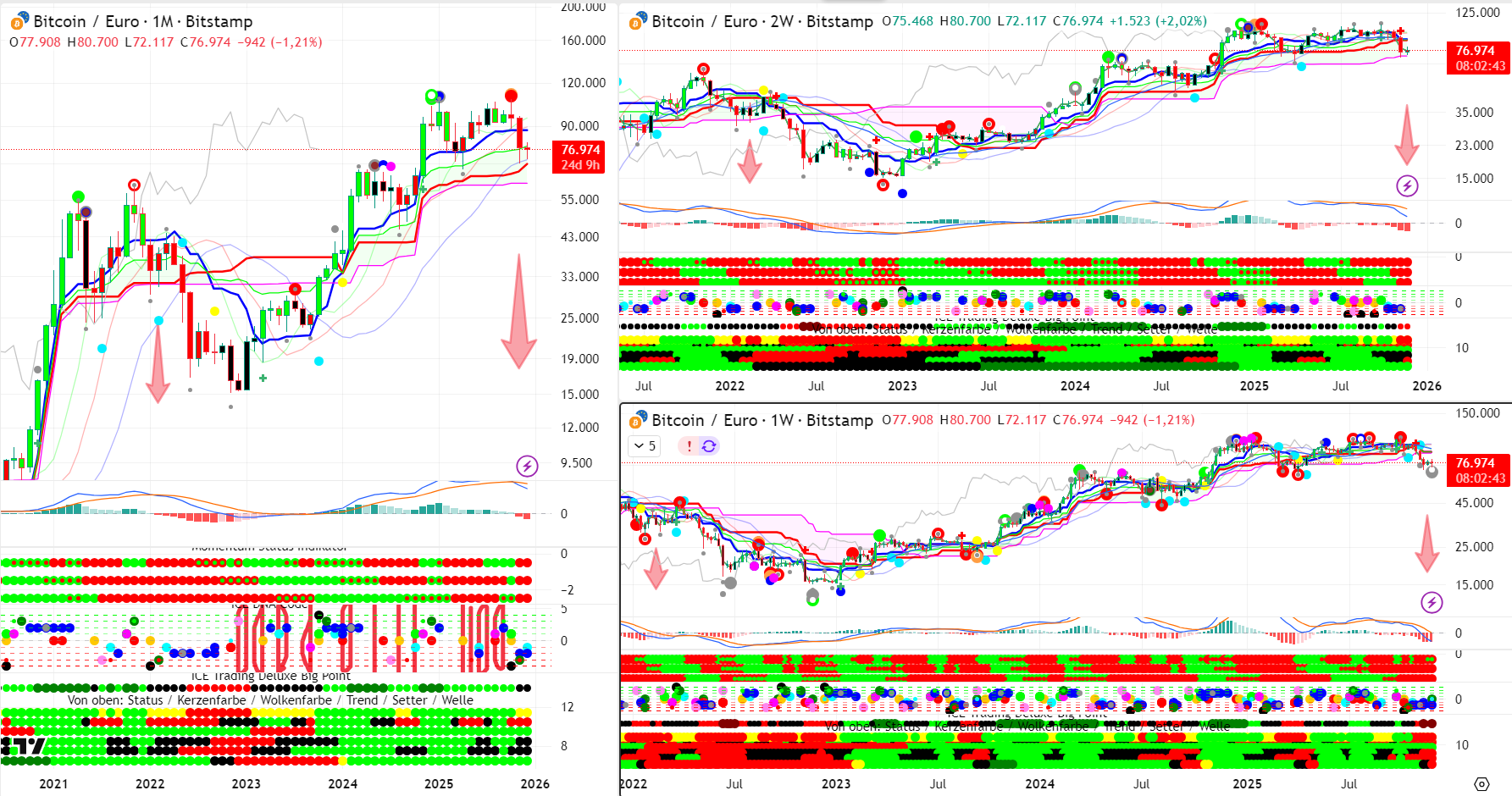Click current price label 76.974 on 1M axis
This screenshot has height=796, width=1512.
pos(580,151)
